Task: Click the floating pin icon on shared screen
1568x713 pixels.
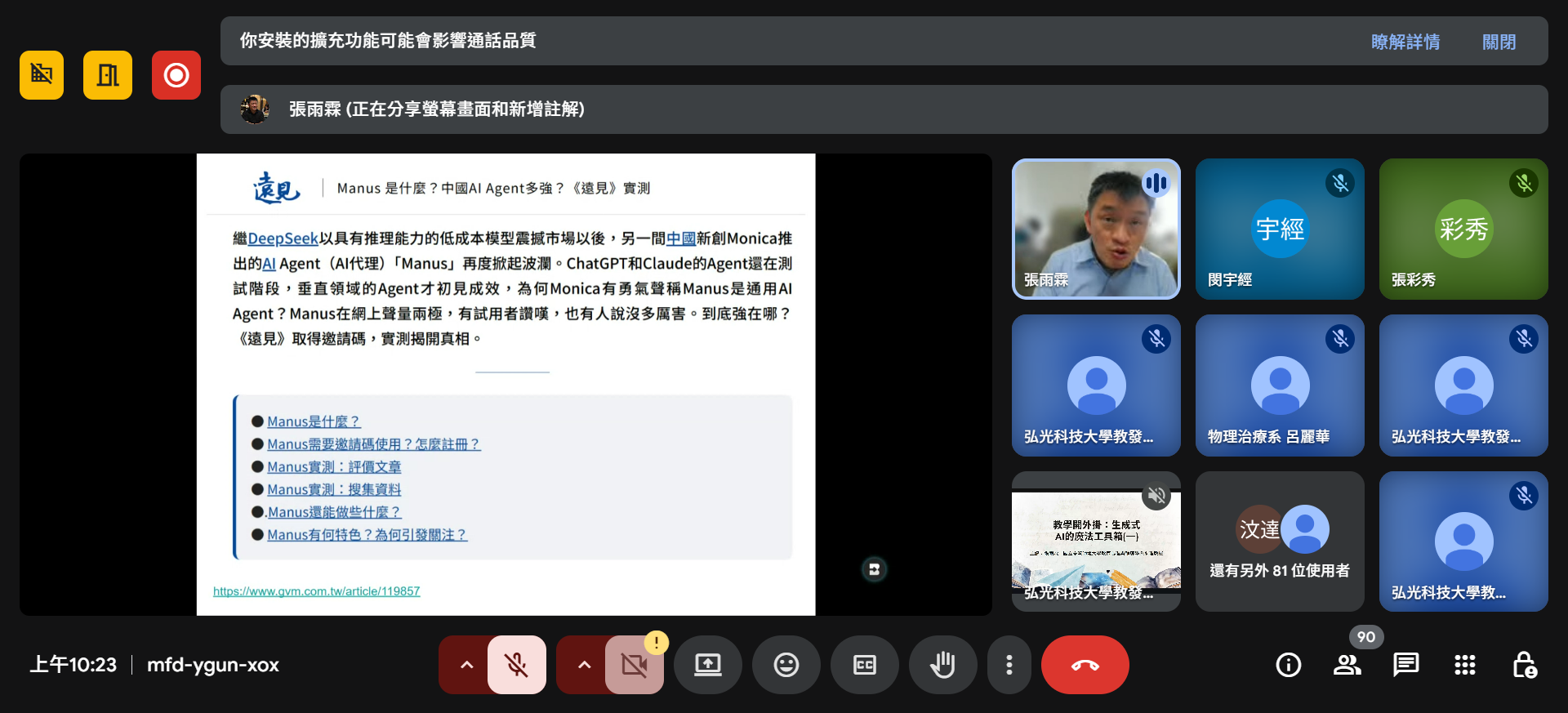Action: (875, 569)
